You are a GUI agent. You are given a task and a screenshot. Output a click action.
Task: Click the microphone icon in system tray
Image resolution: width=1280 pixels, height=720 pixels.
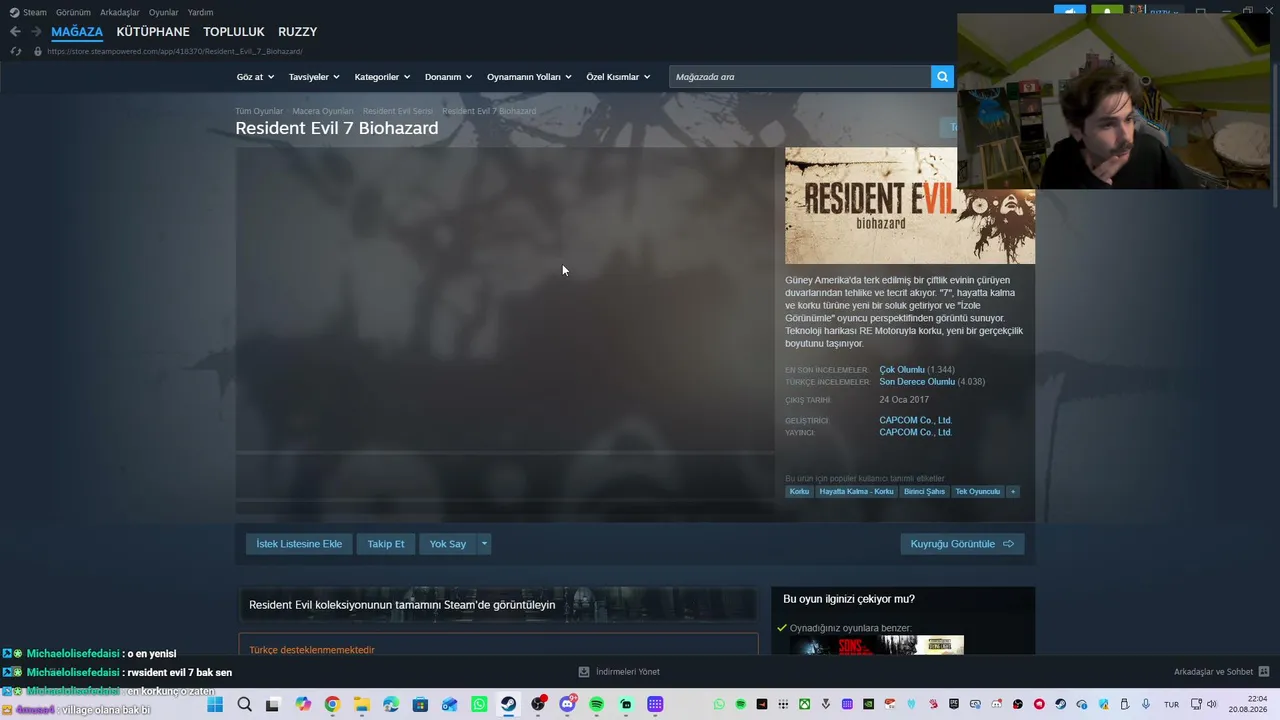tap(1146, 705)
